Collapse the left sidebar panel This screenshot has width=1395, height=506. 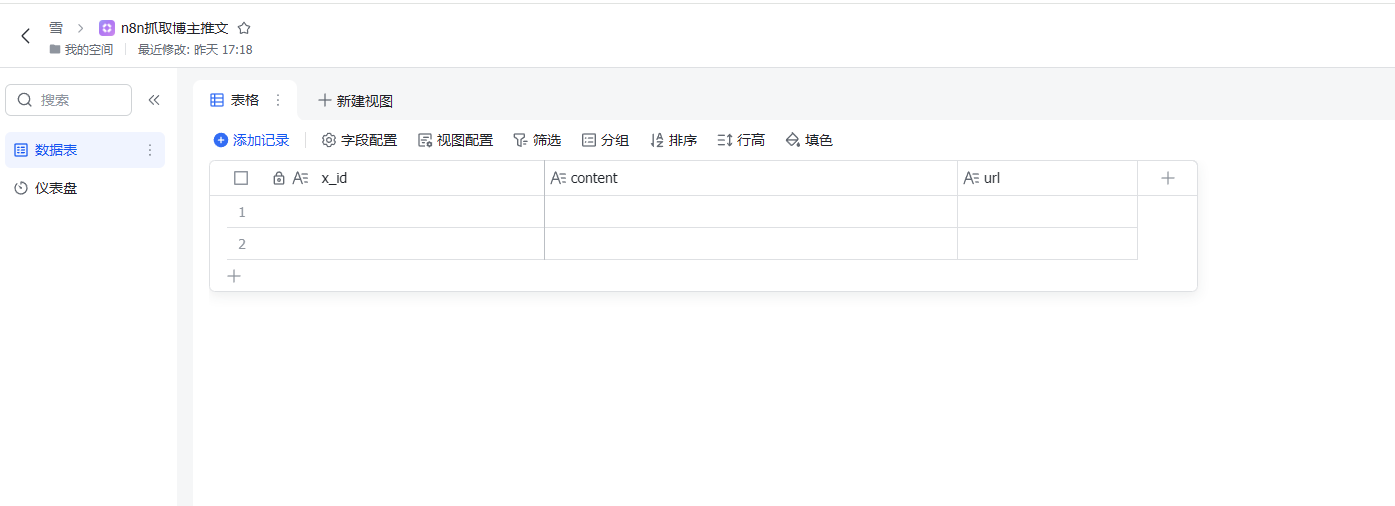pos(154,100)
